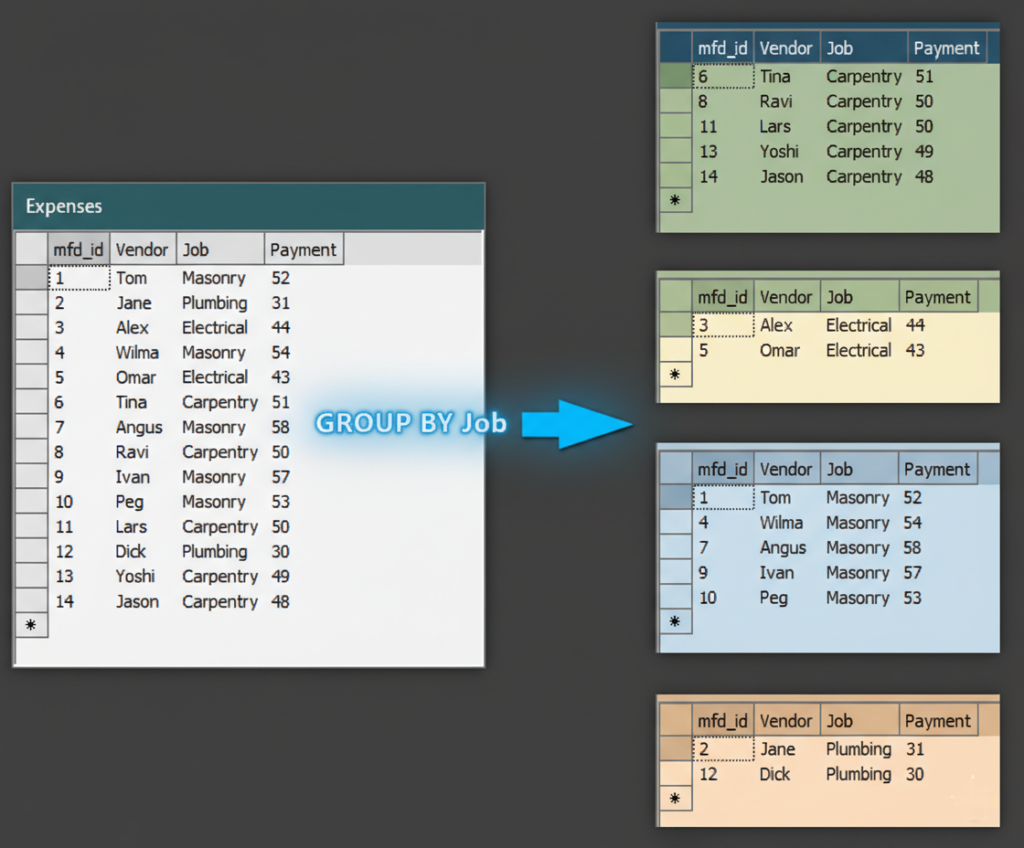Image resolution: width=1024 pixels, height=848 pixels.
Task: Click the new-row asterisk in Plumbing table
Action: tap(675, 798)
